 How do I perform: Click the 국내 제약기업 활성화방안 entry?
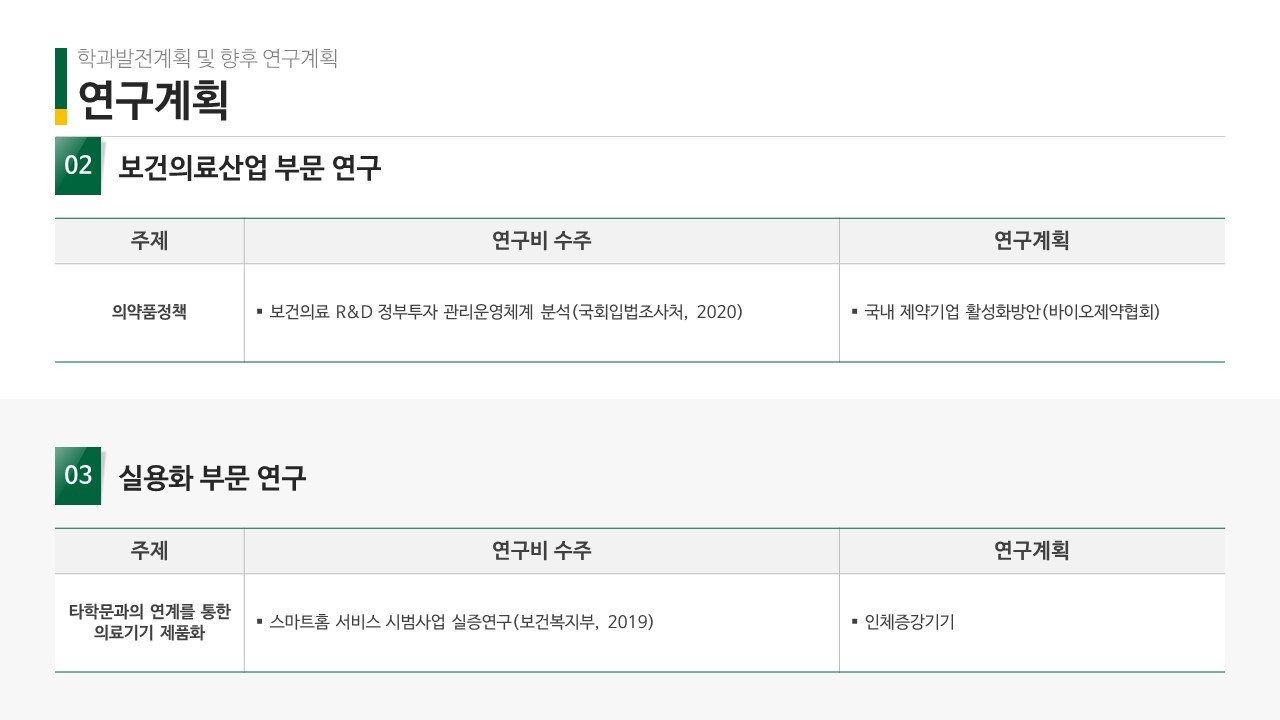(1012, 312)
